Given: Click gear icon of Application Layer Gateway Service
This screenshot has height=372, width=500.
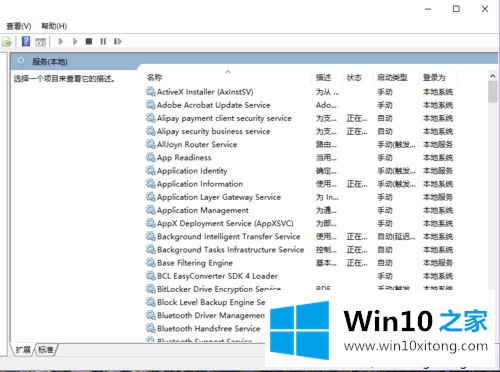Looking at the screenshot, I should (x=151, y=197).
